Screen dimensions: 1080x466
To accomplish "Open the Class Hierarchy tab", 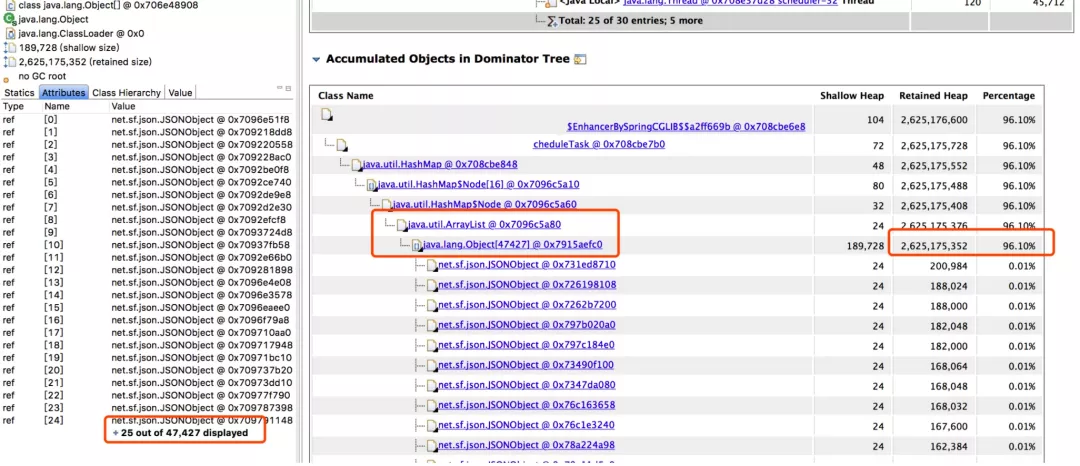I will 126,92.
